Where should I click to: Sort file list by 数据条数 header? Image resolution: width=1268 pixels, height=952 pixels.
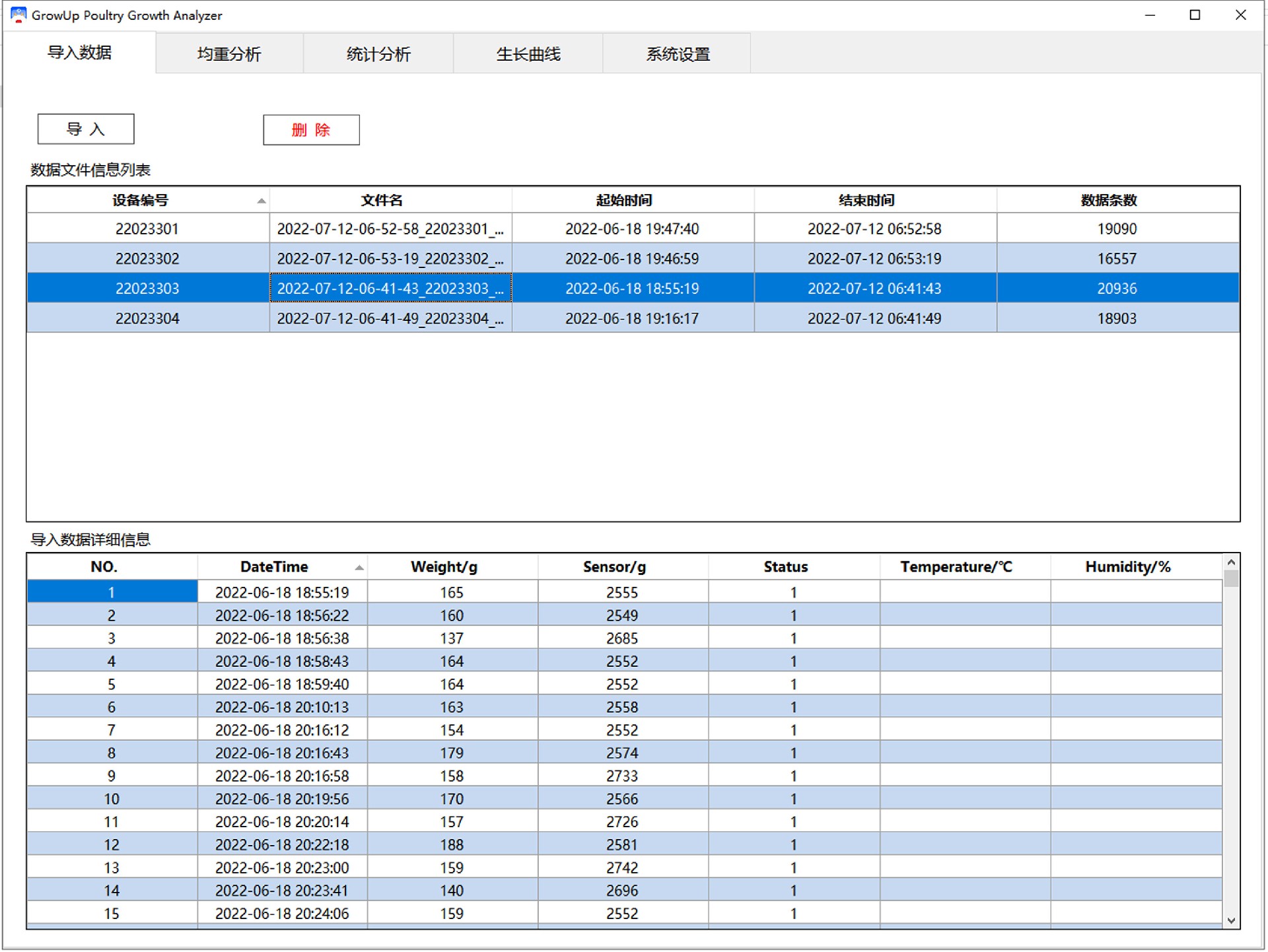pyautogui.click(x=1108, y=201)
